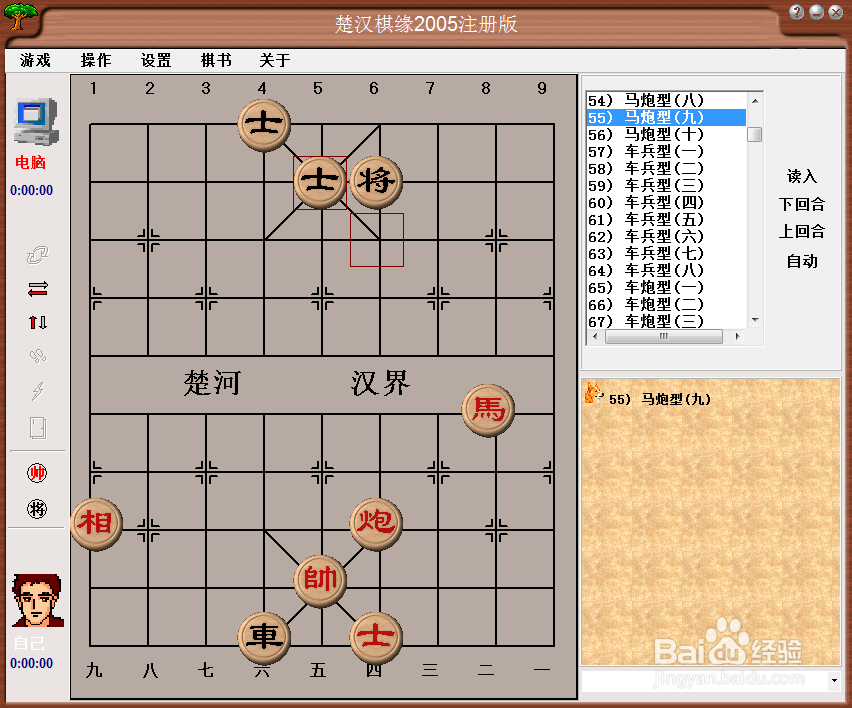The height and width of the screenshot is (708, 852).
Task: Click list scroll down arrow
Action: pyautogui.click(x=755, y=320)
